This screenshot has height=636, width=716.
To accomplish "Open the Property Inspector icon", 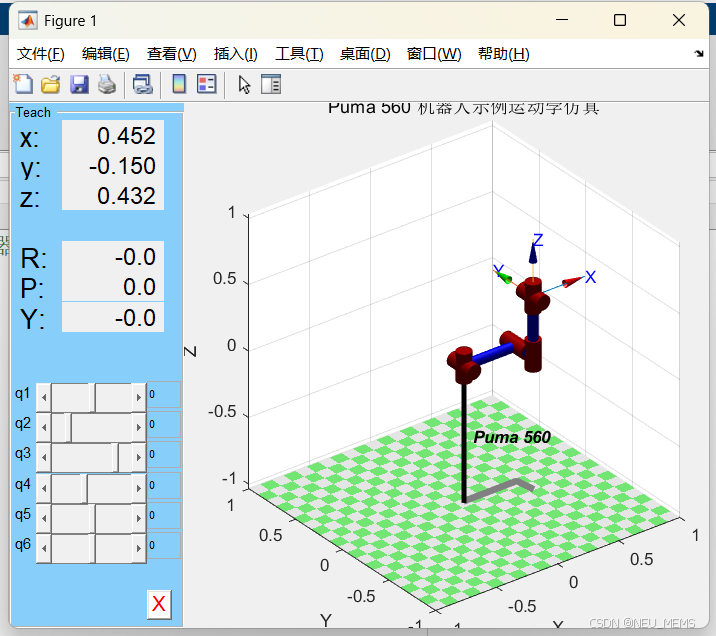I will coord(271,84).
